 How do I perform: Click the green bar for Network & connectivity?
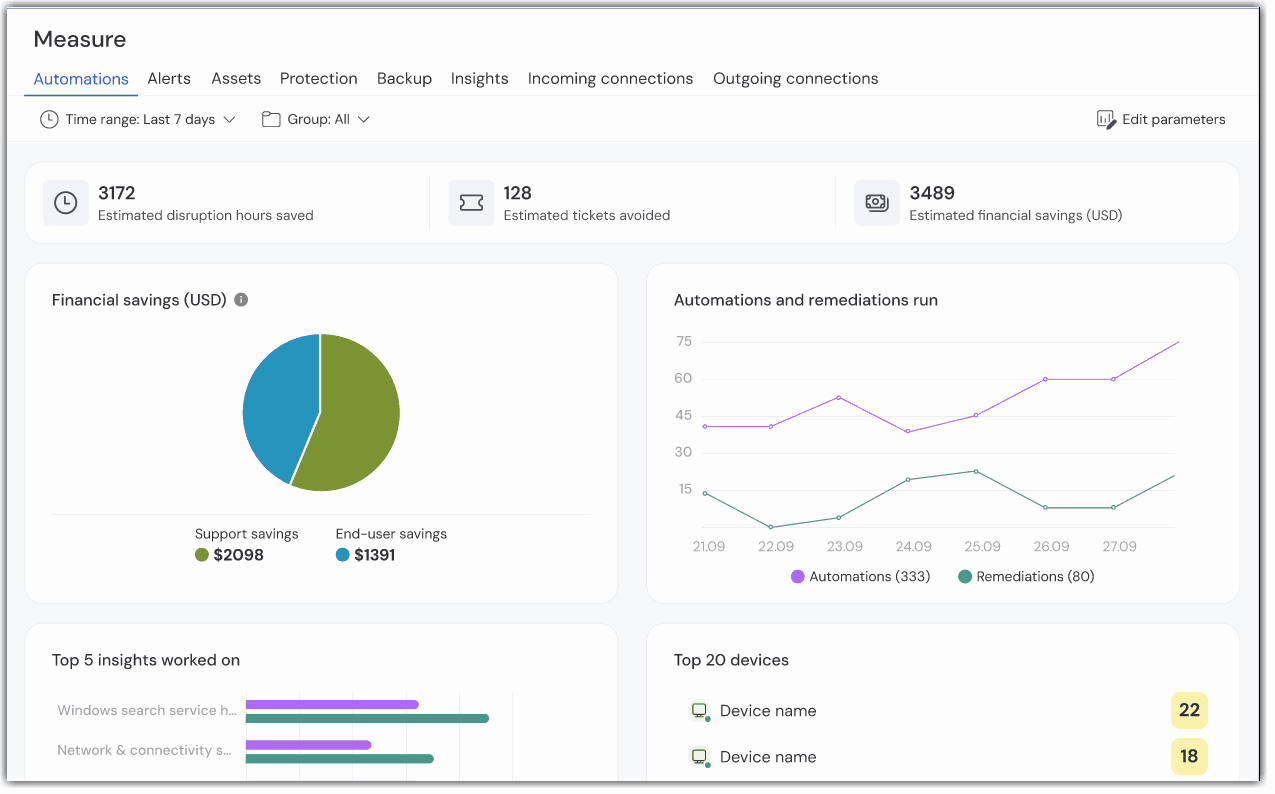(340, 758)
